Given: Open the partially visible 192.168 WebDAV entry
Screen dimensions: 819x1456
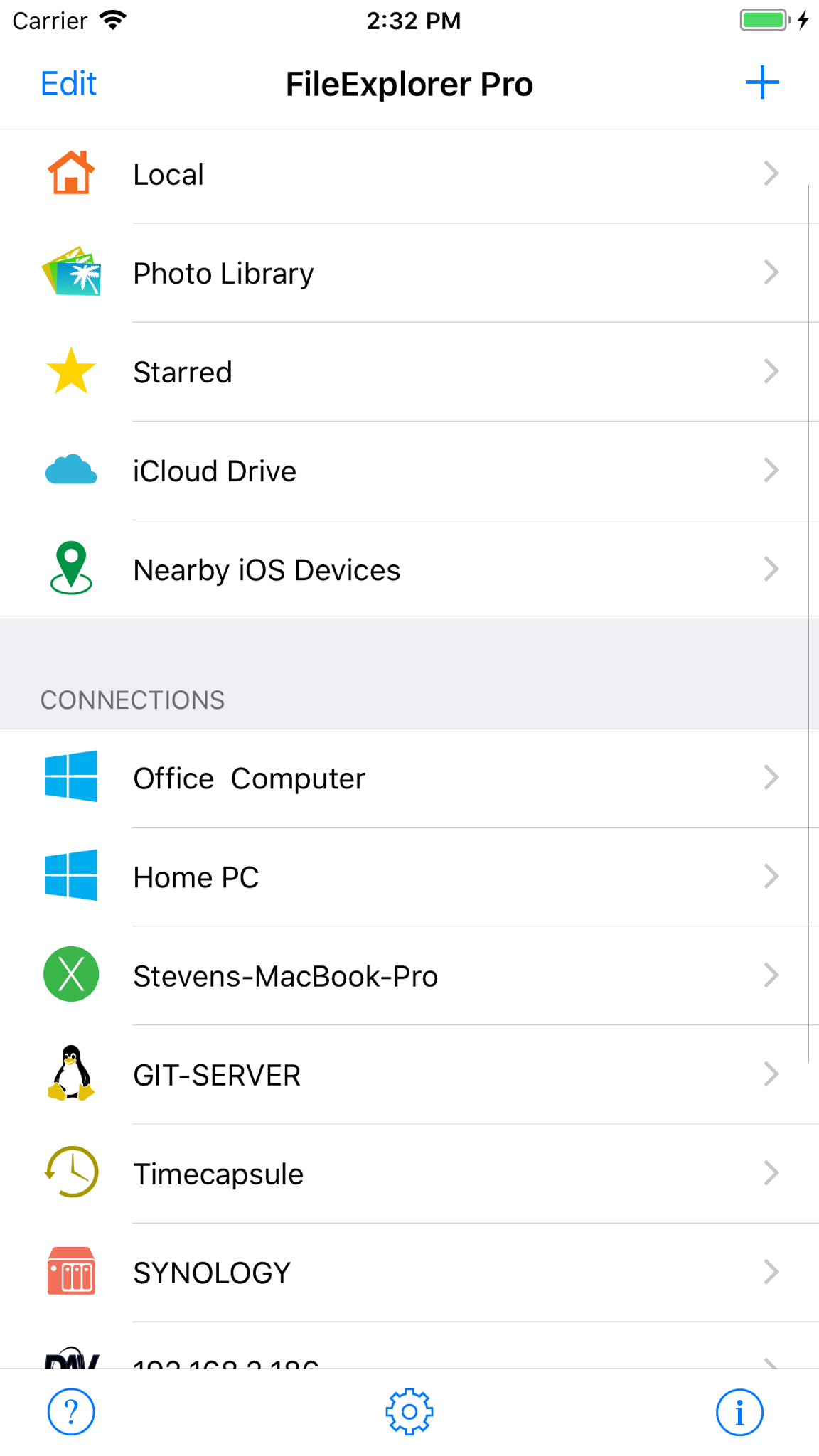Looking at the screenshot, I should (x=409, y=1347).
